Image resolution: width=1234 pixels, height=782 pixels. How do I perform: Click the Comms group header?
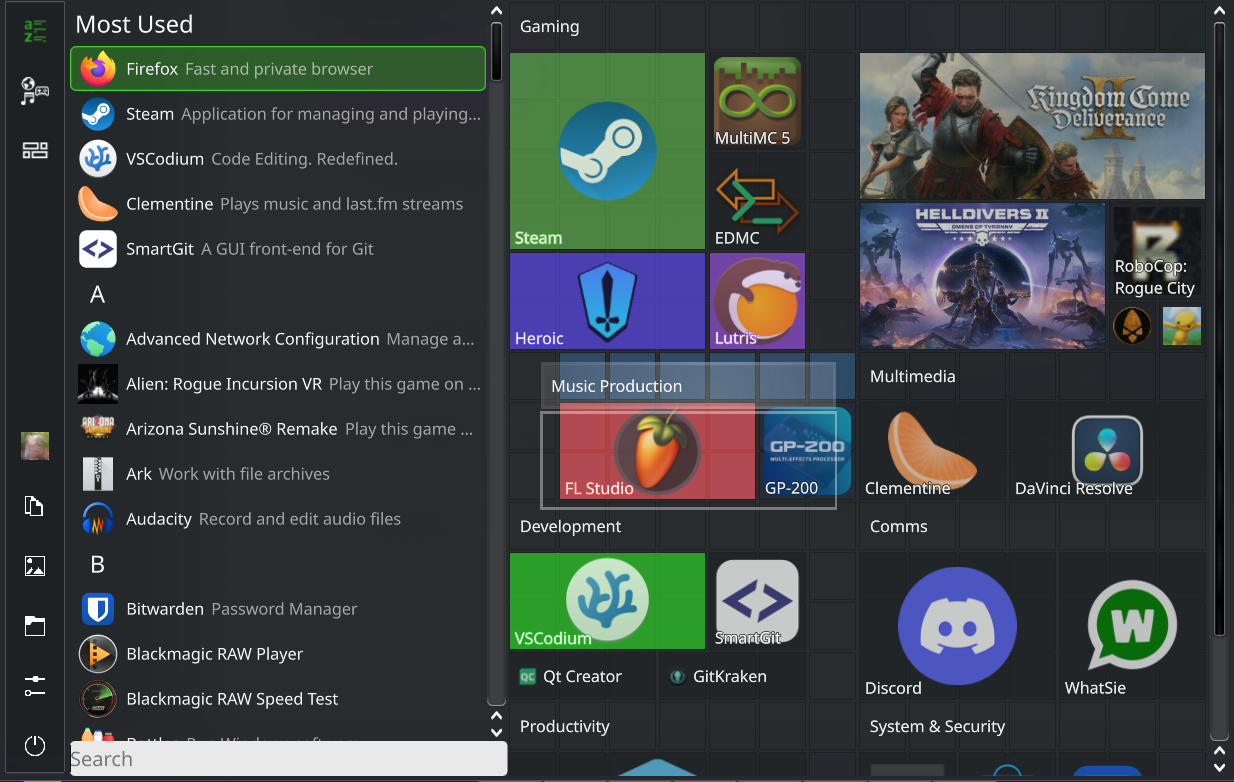click(898, 527)
